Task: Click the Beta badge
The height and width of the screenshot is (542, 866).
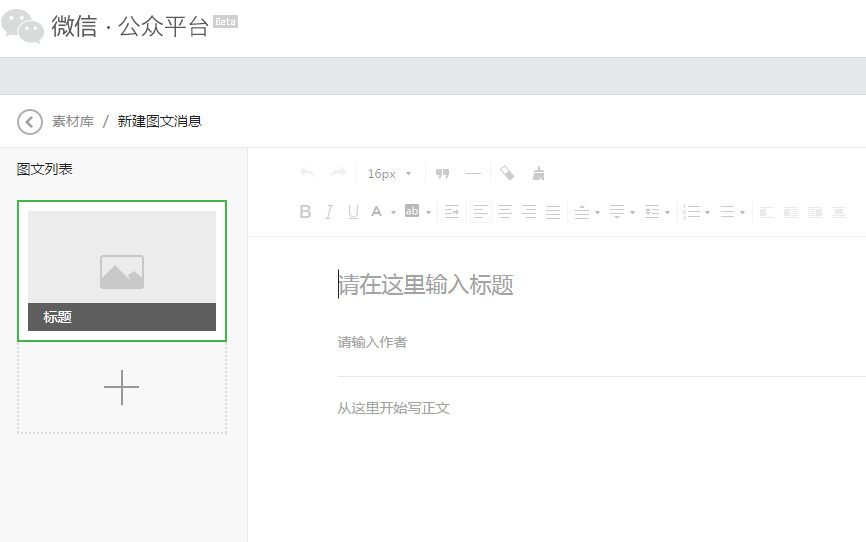Action: tap(225, 22)
